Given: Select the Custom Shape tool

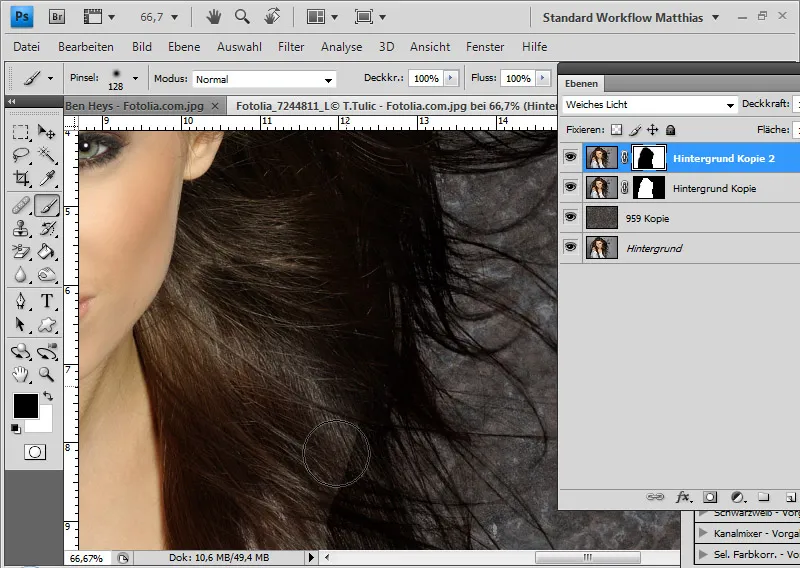Looking at the screenshot, I should (46, 325).
